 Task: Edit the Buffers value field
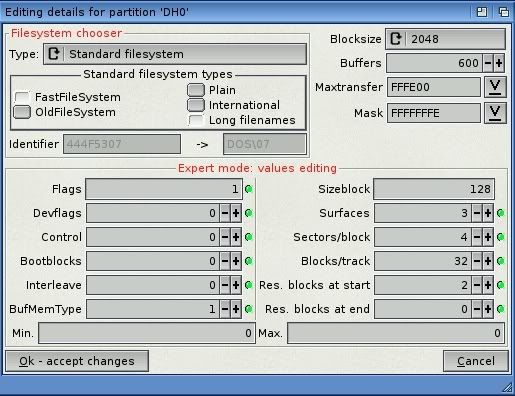pos(434,63)
